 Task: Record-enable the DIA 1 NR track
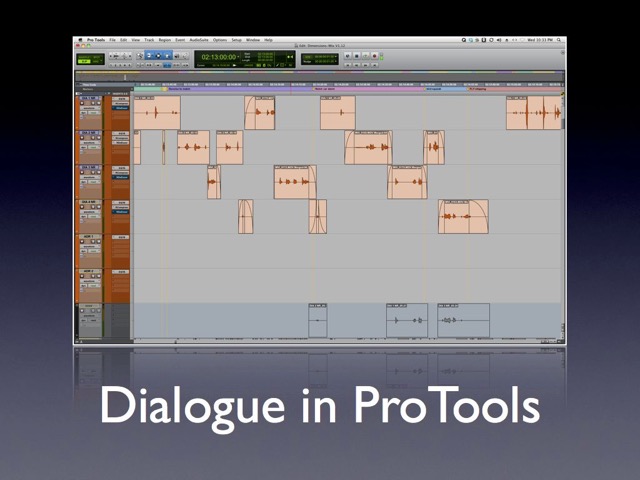(x=82, y=103)
